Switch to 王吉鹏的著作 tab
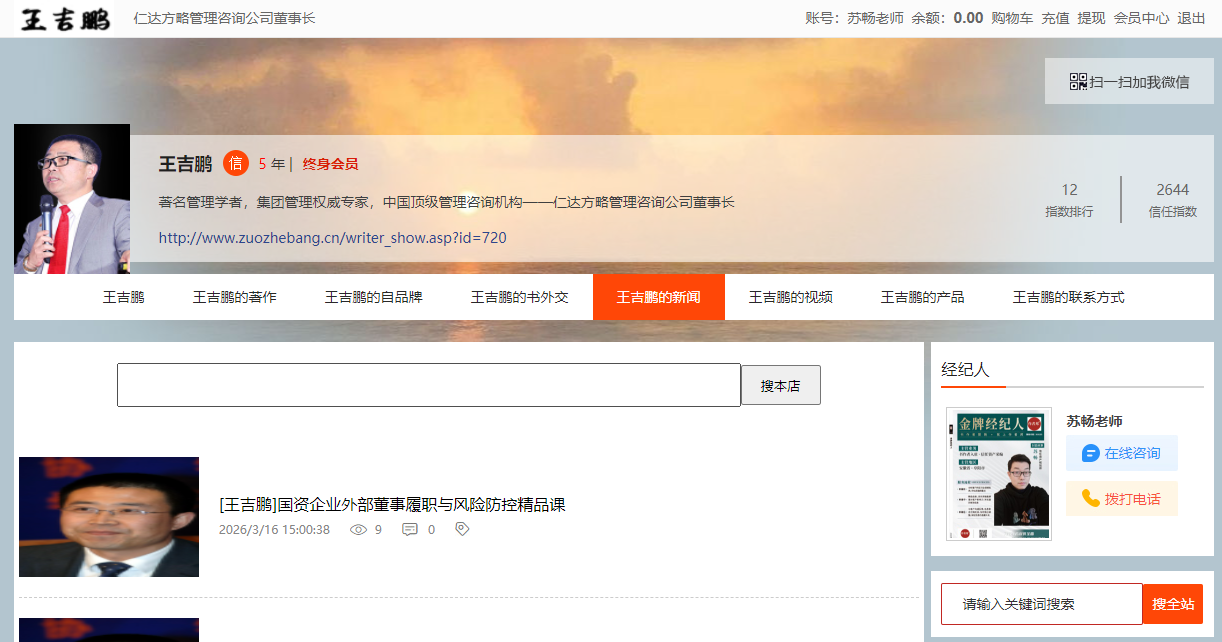 [235, 297]
